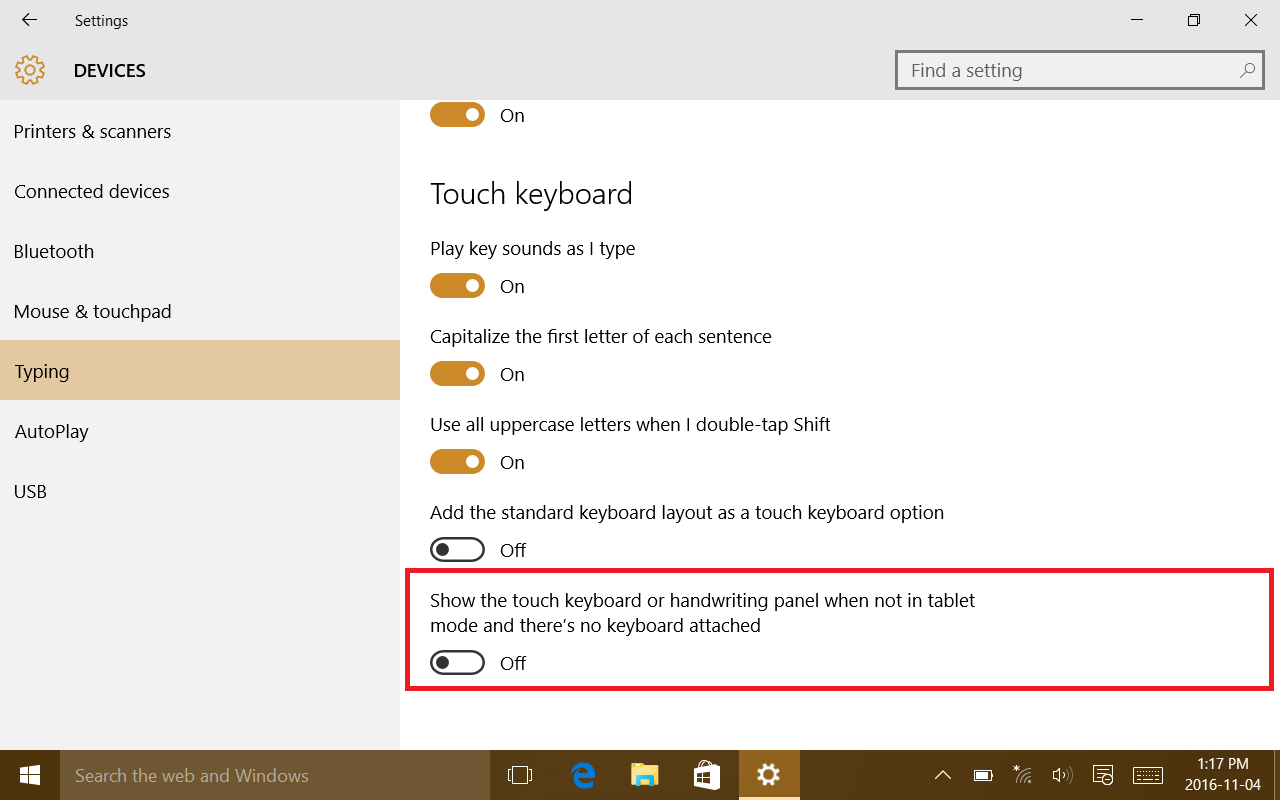Enable the standard keyboard layout toggle
This screenshot has width=1280, height=800.
(x=457, y=550)
